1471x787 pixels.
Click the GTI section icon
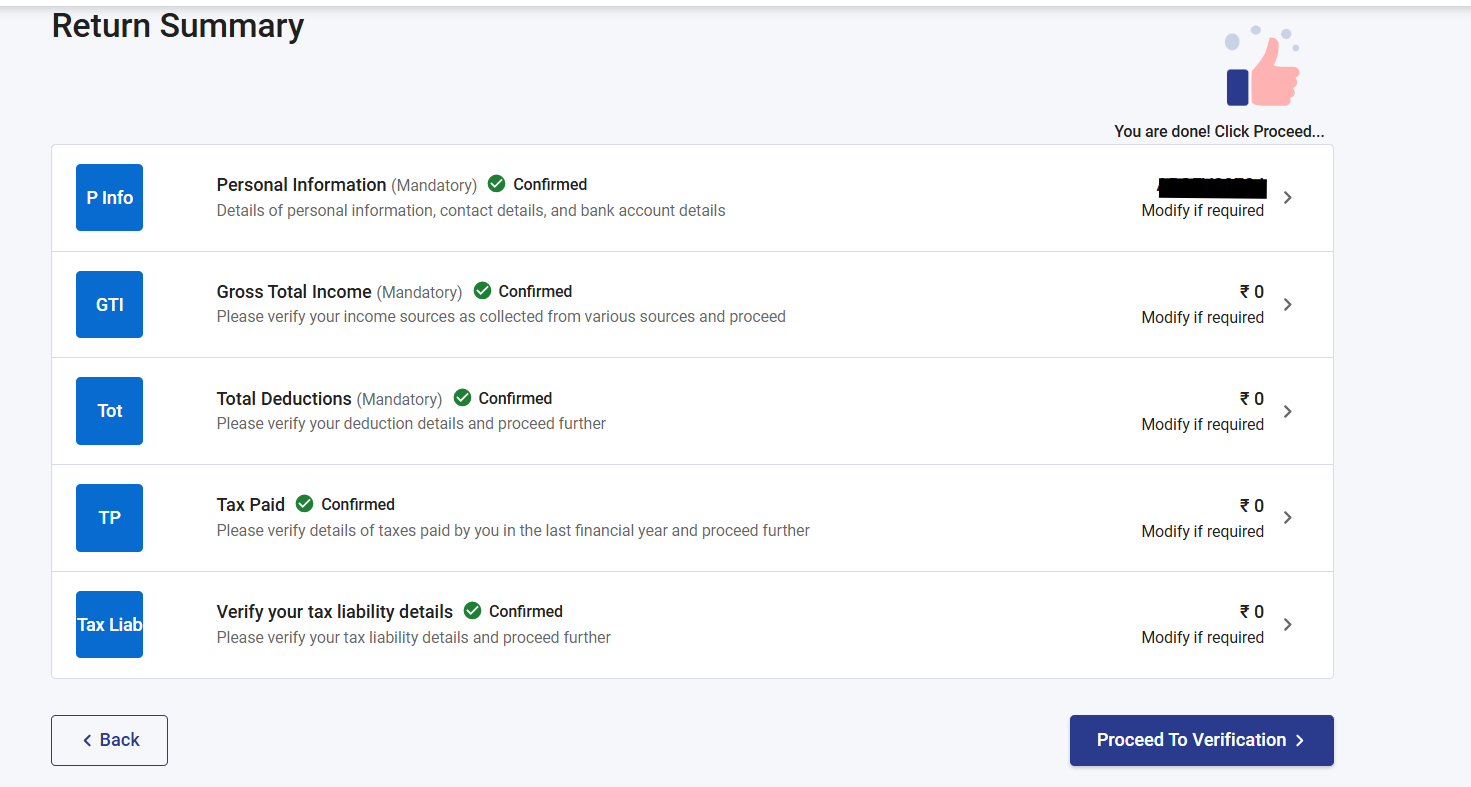109,304
